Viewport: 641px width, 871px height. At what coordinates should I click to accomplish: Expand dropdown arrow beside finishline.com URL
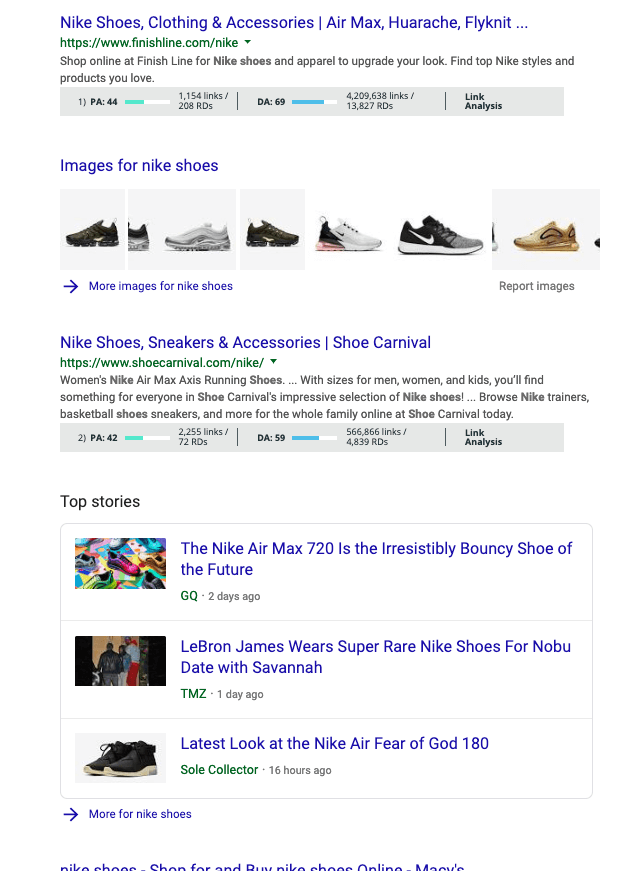[x=248, y=42]
